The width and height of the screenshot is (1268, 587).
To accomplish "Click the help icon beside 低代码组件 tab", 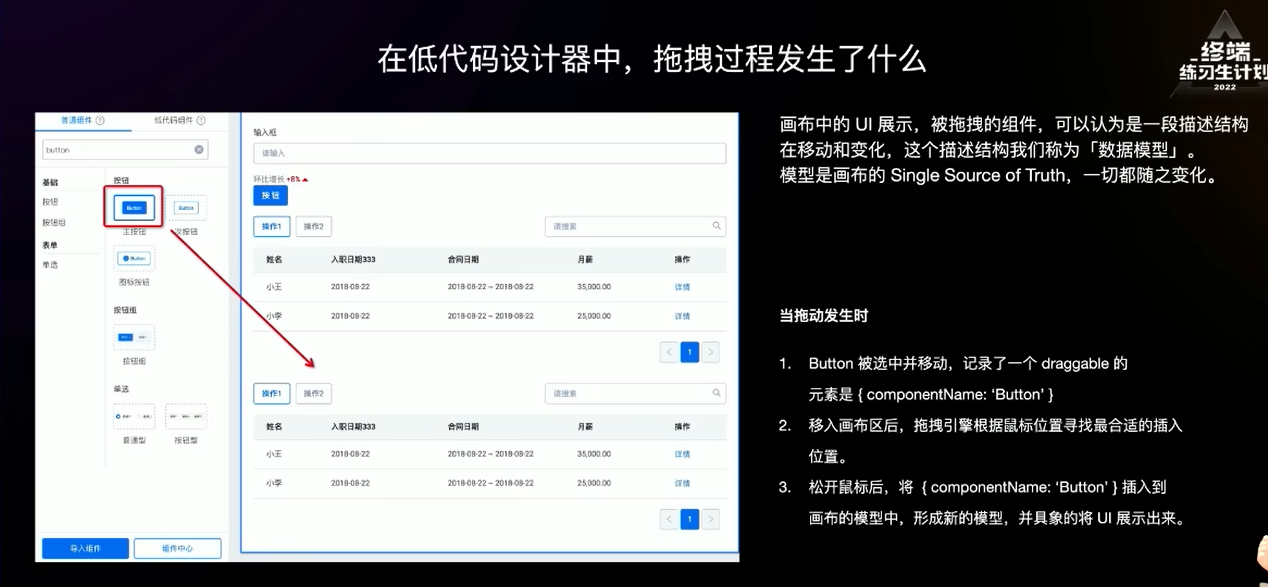I will (201, 120).
